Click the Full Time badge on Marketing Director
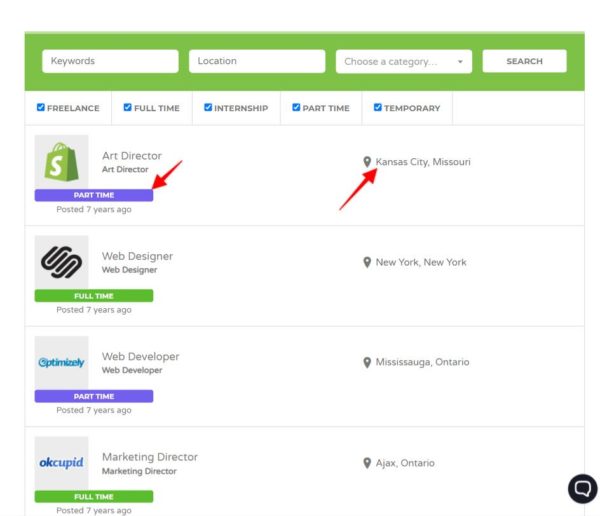600x516 pixels. [94, 496]
